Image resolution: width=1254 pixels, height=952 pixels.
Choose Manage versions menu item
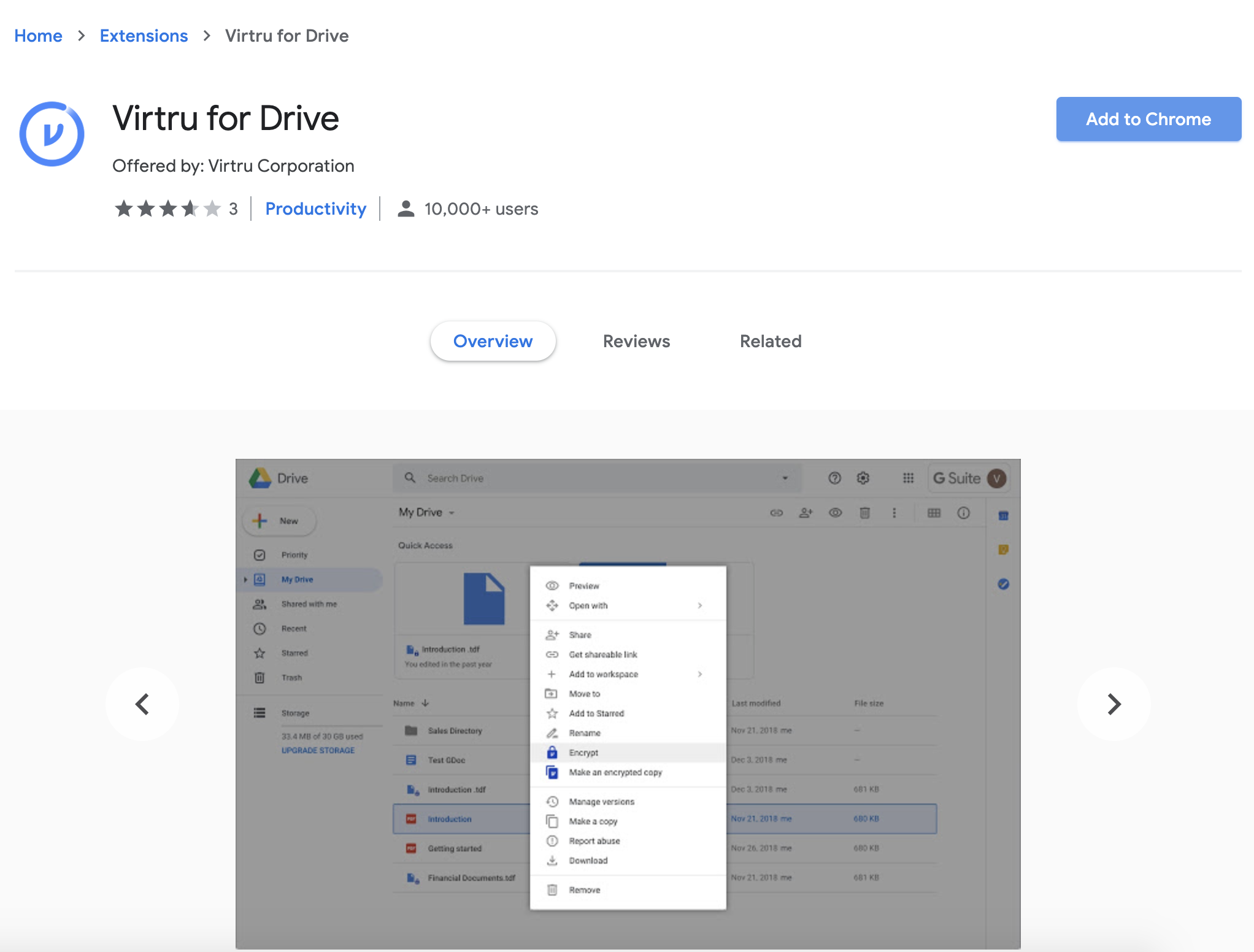(628, 802)
